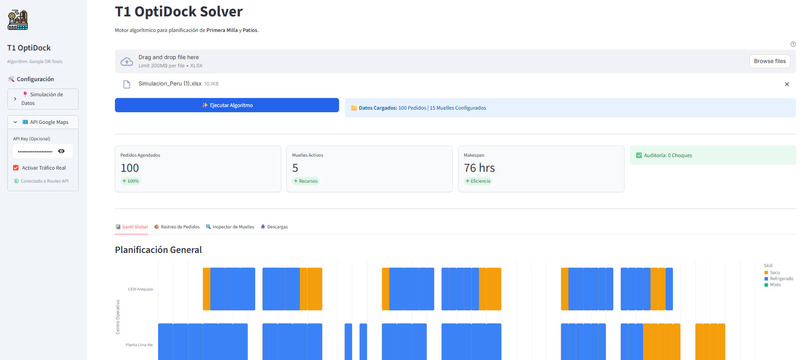Open the help tooltip above Browse files
The width and height of the screenshot is (806, 360).
pos(793,45)
